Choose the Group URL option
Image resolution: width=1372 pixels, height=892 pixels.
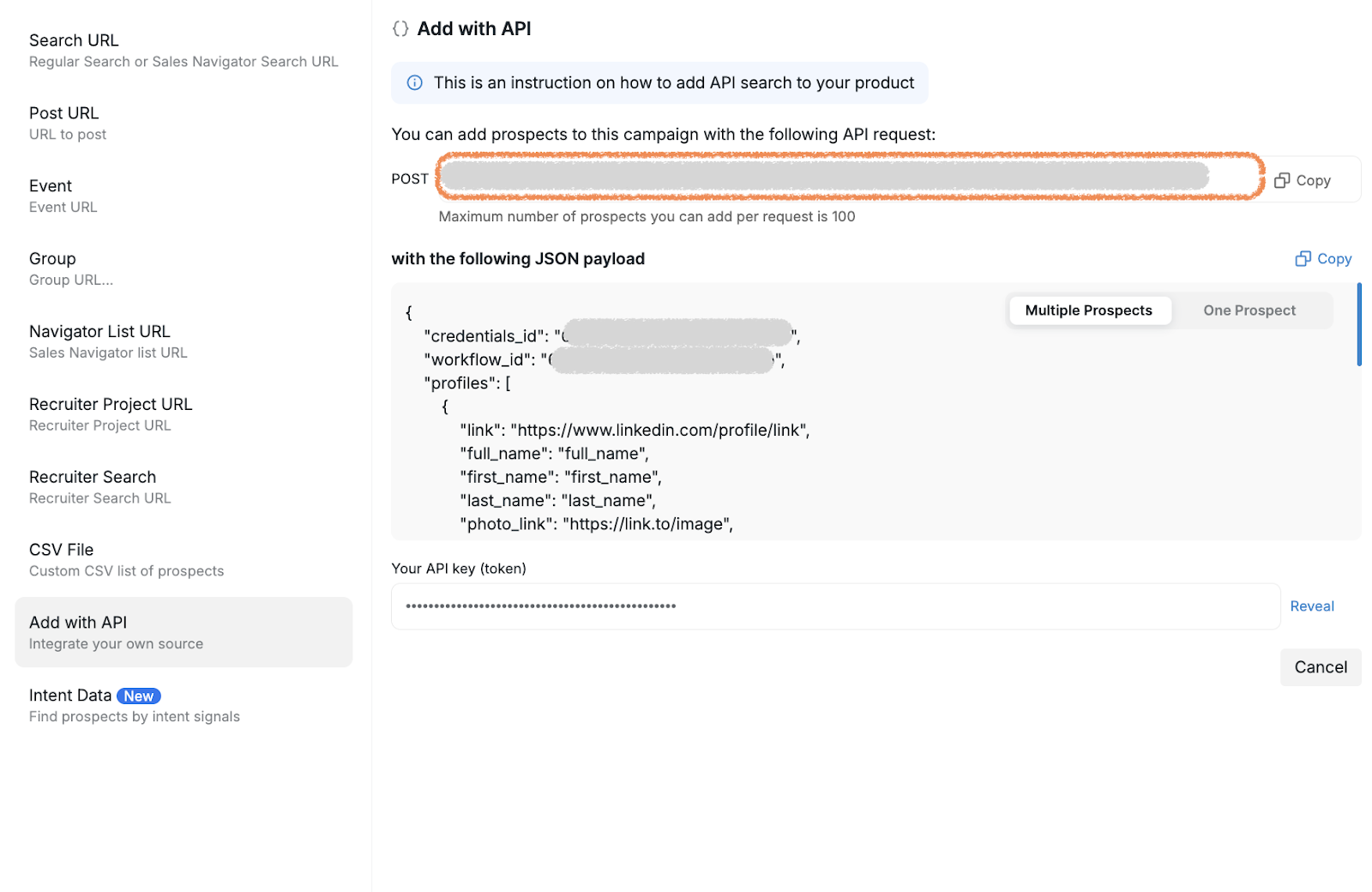(184, 268)
